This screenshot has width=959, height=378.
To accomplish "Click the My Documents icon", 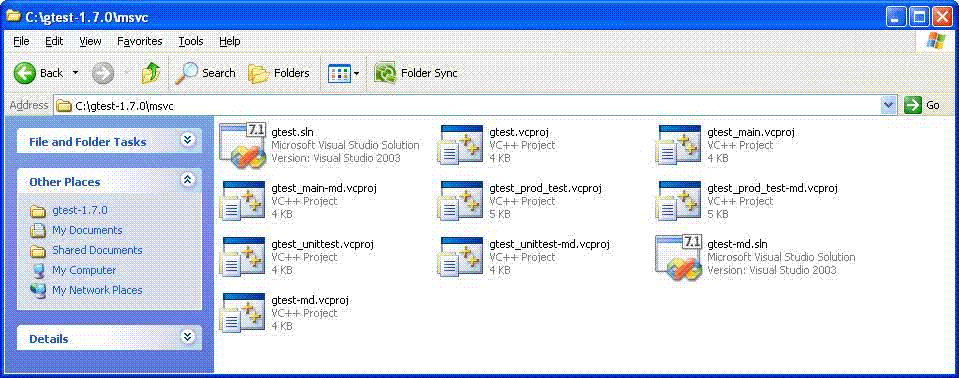I will coord(38,231).
